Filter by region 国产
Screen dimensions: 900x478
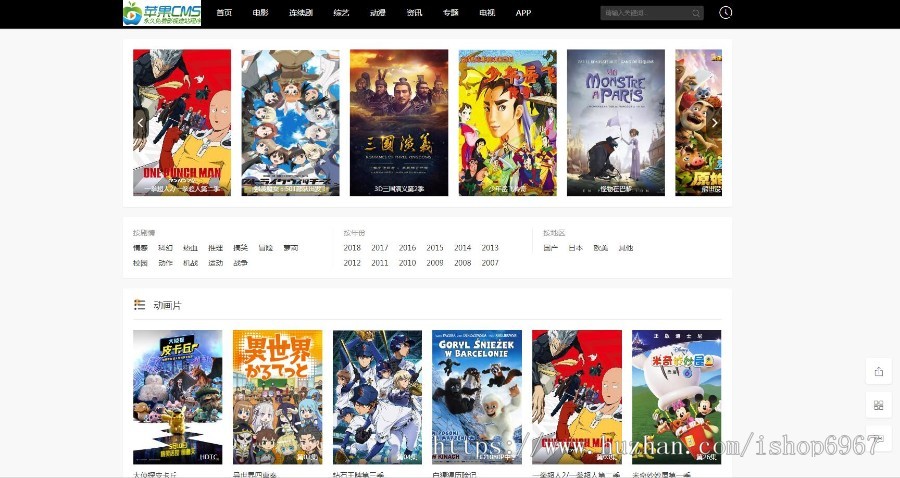(x=550, y=248)
